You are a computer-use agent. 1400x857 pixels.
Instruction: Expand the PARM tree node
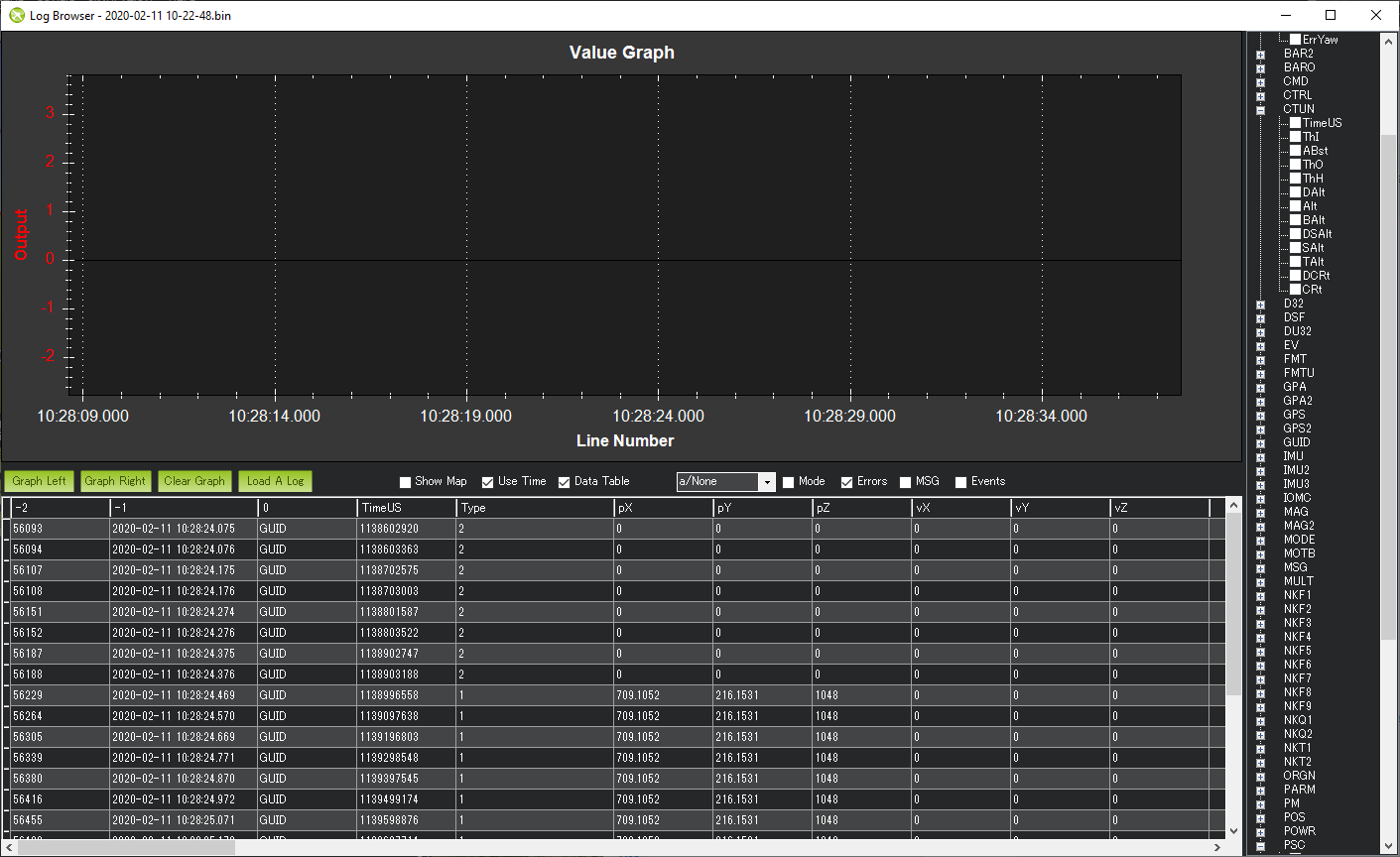tap(1258, 789)
